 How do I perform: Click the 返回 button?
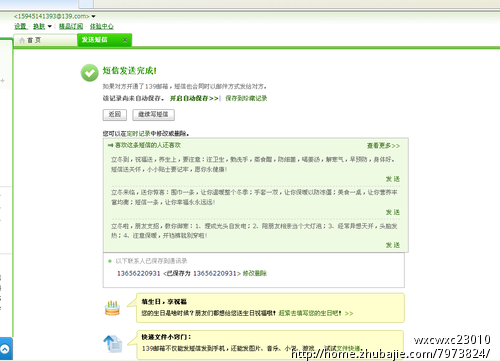[x=115, y=115]
